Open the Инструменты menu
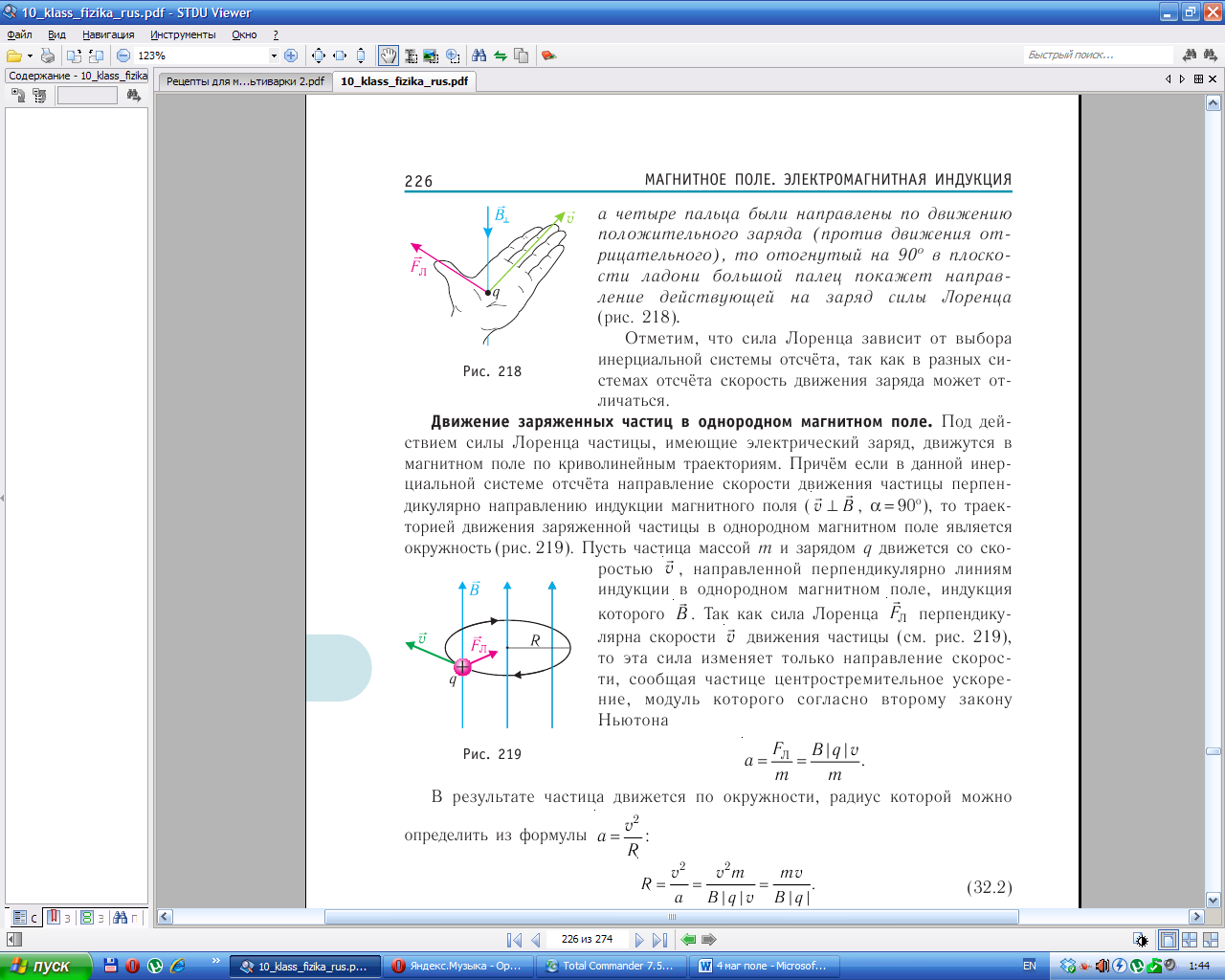The width and height of the screenshot is (1225, 980). 183,34
